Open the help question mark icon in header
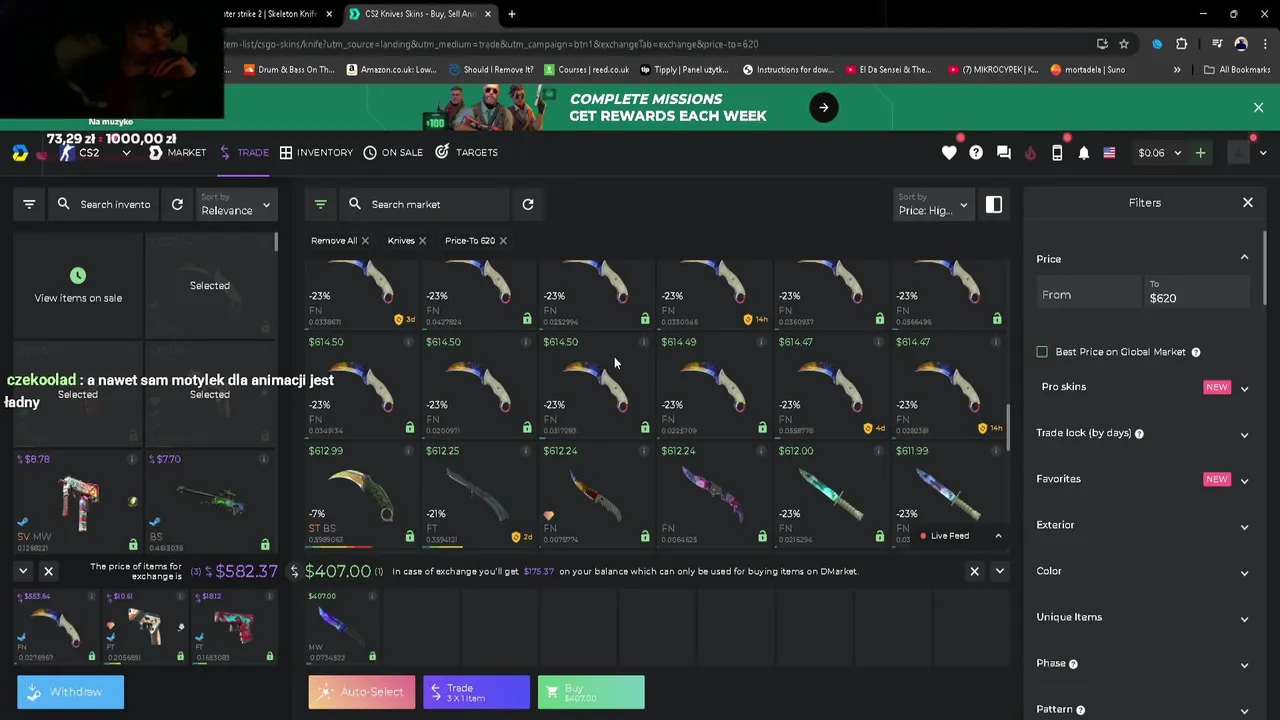The width and height of the screenshot is (1280, 720). click(x=976, y=152)
